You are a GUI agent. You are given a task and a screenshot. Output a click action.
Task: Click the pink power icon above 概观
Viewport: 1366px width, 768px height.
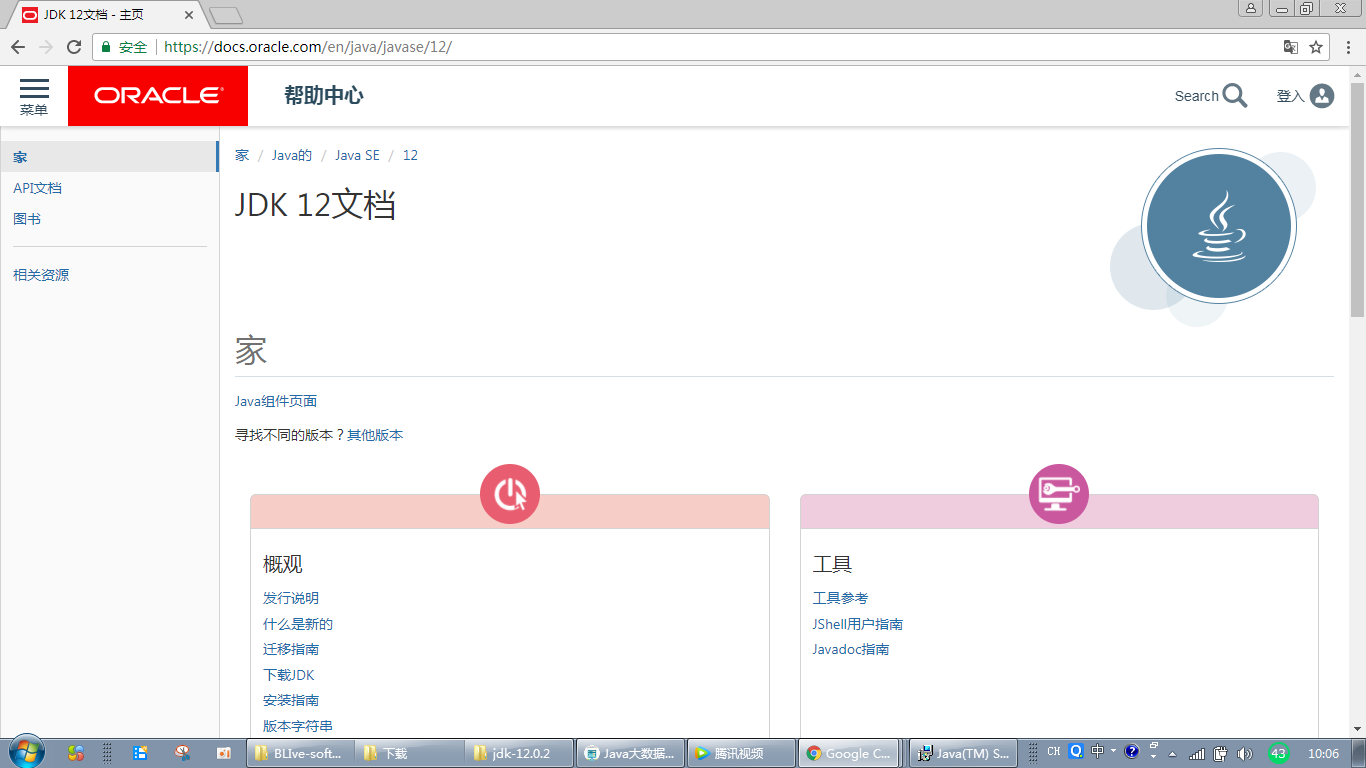tap(510, 493)
